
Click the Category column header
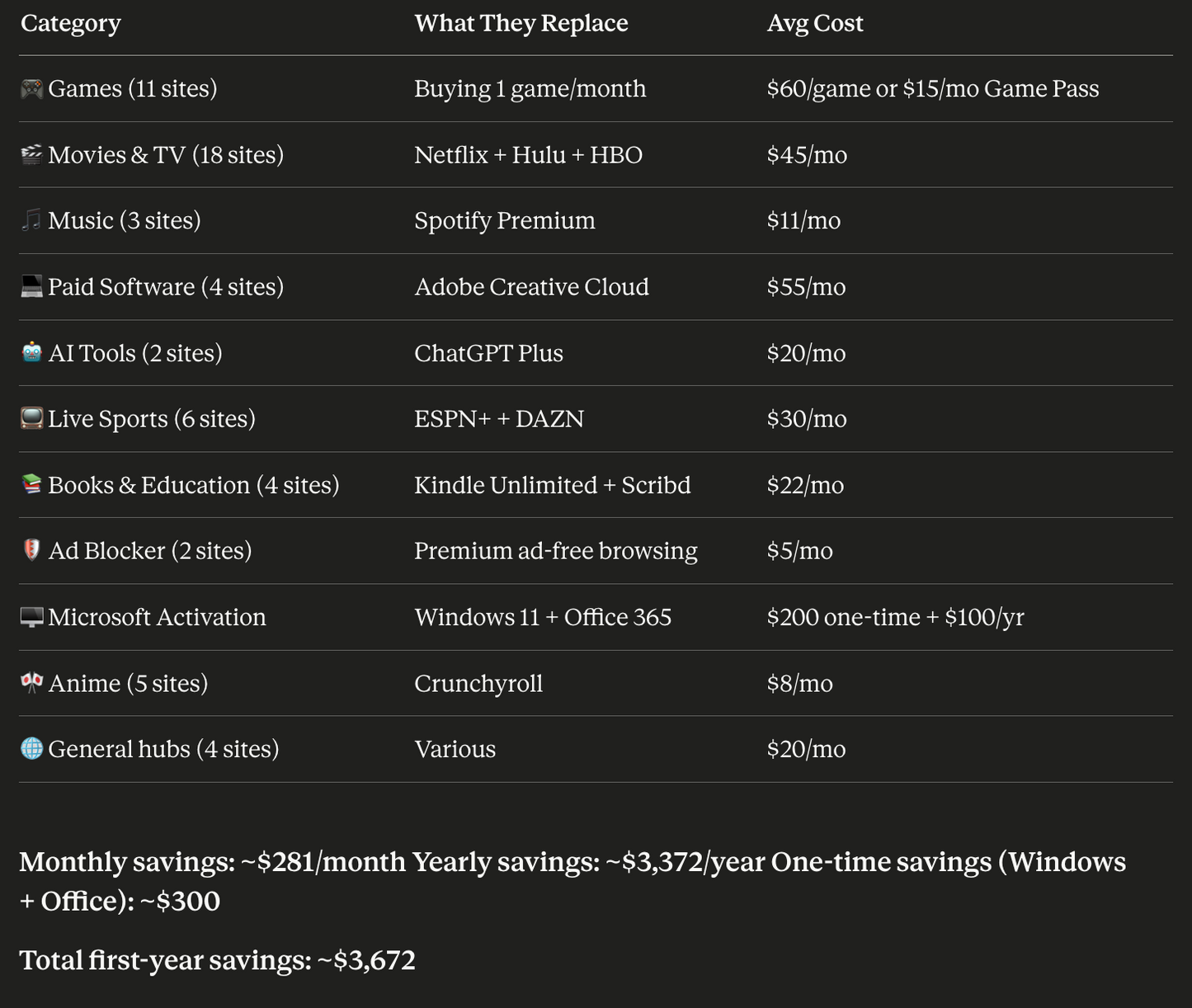71,23
